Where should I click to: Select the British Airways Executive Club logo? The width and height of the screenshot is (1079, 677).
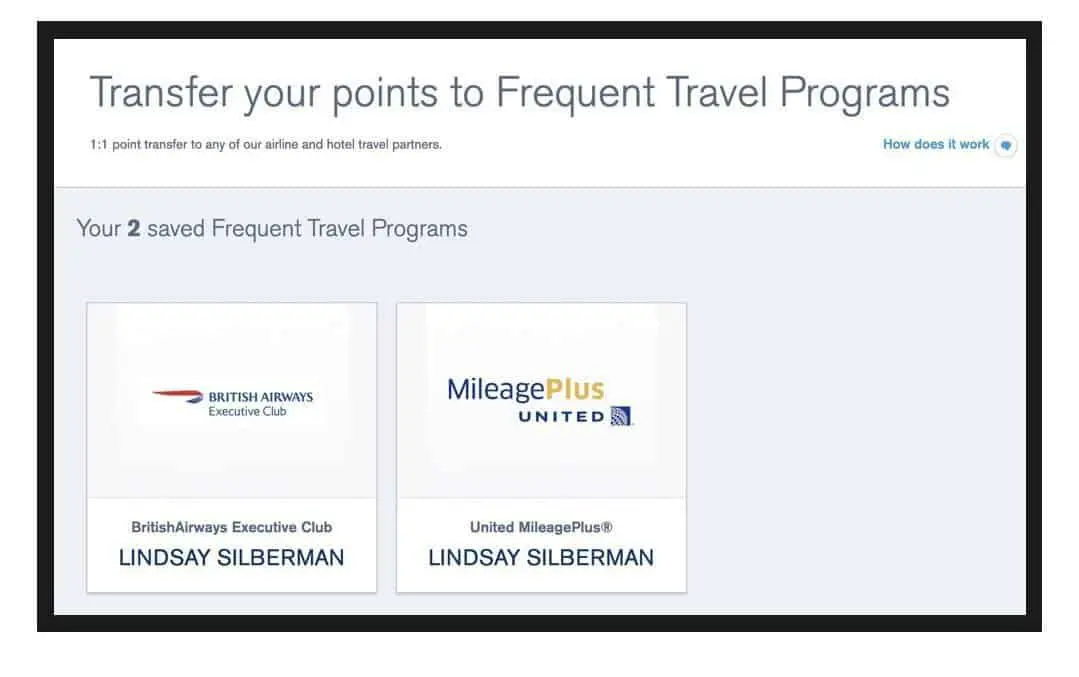click(232, 402)
